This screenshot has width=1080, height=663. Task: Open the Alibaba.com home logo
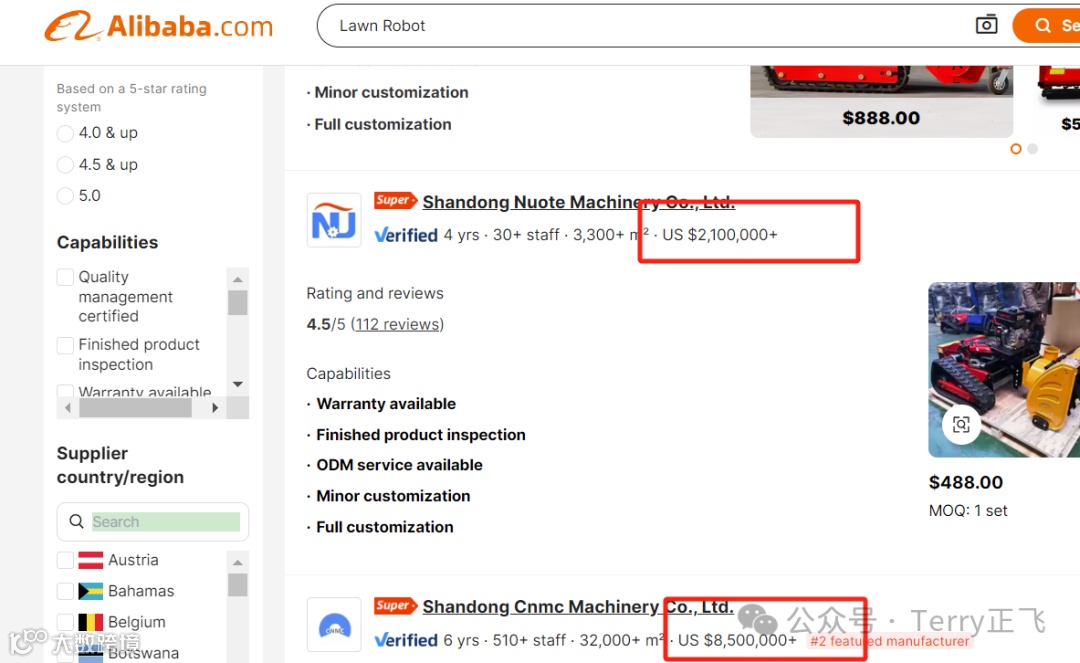coord(158,26)
